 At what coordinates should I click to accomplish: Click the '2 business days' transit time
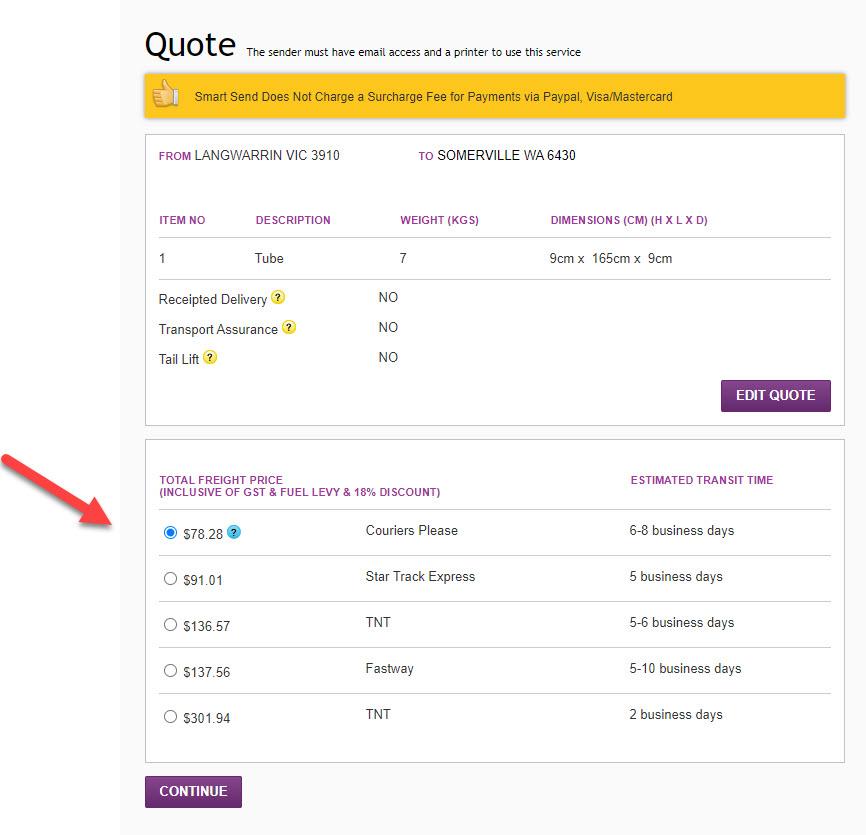[676, 715]
